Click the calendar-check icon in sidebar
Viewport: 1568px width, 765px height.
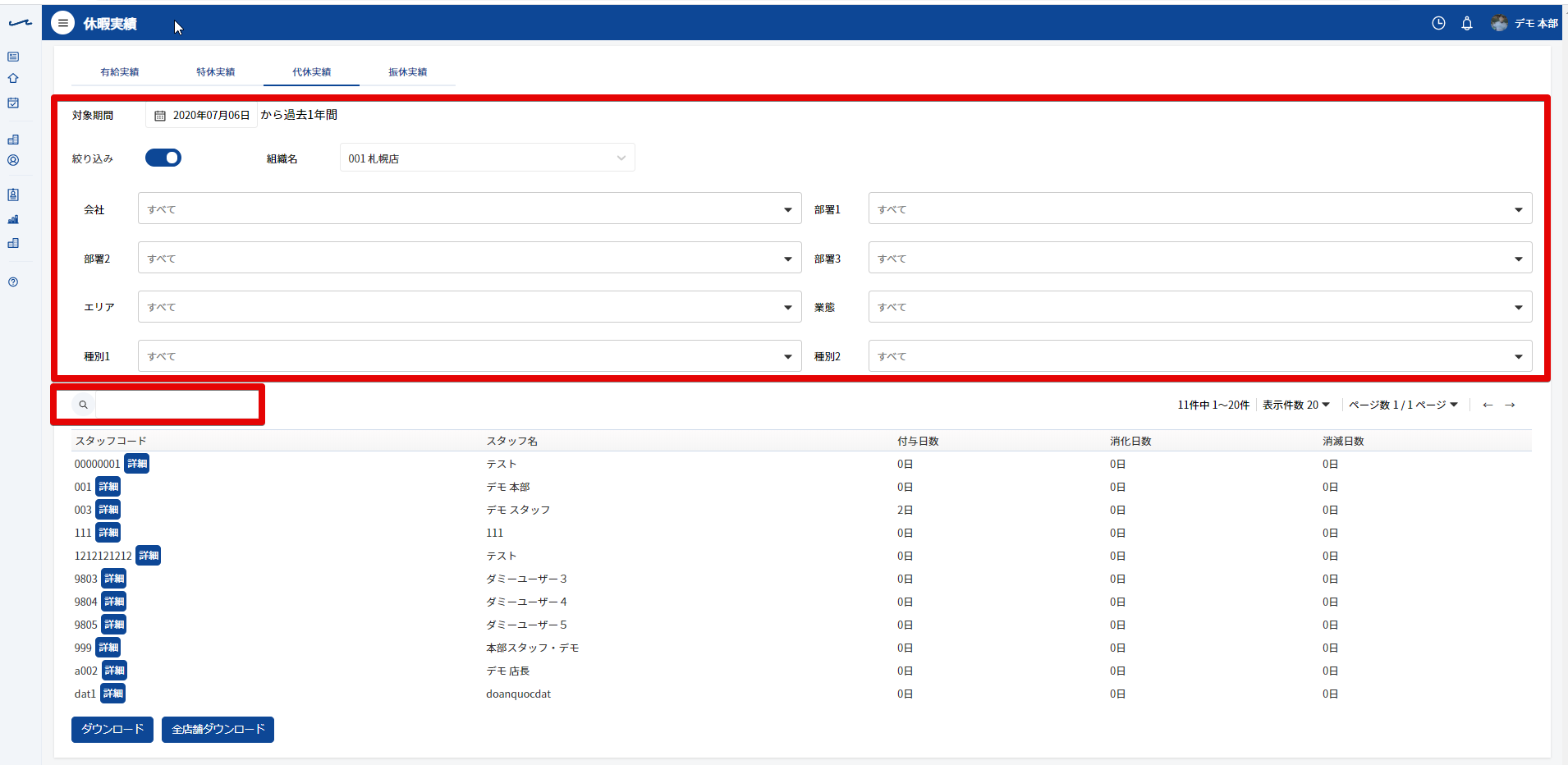(x=13, y=103)
